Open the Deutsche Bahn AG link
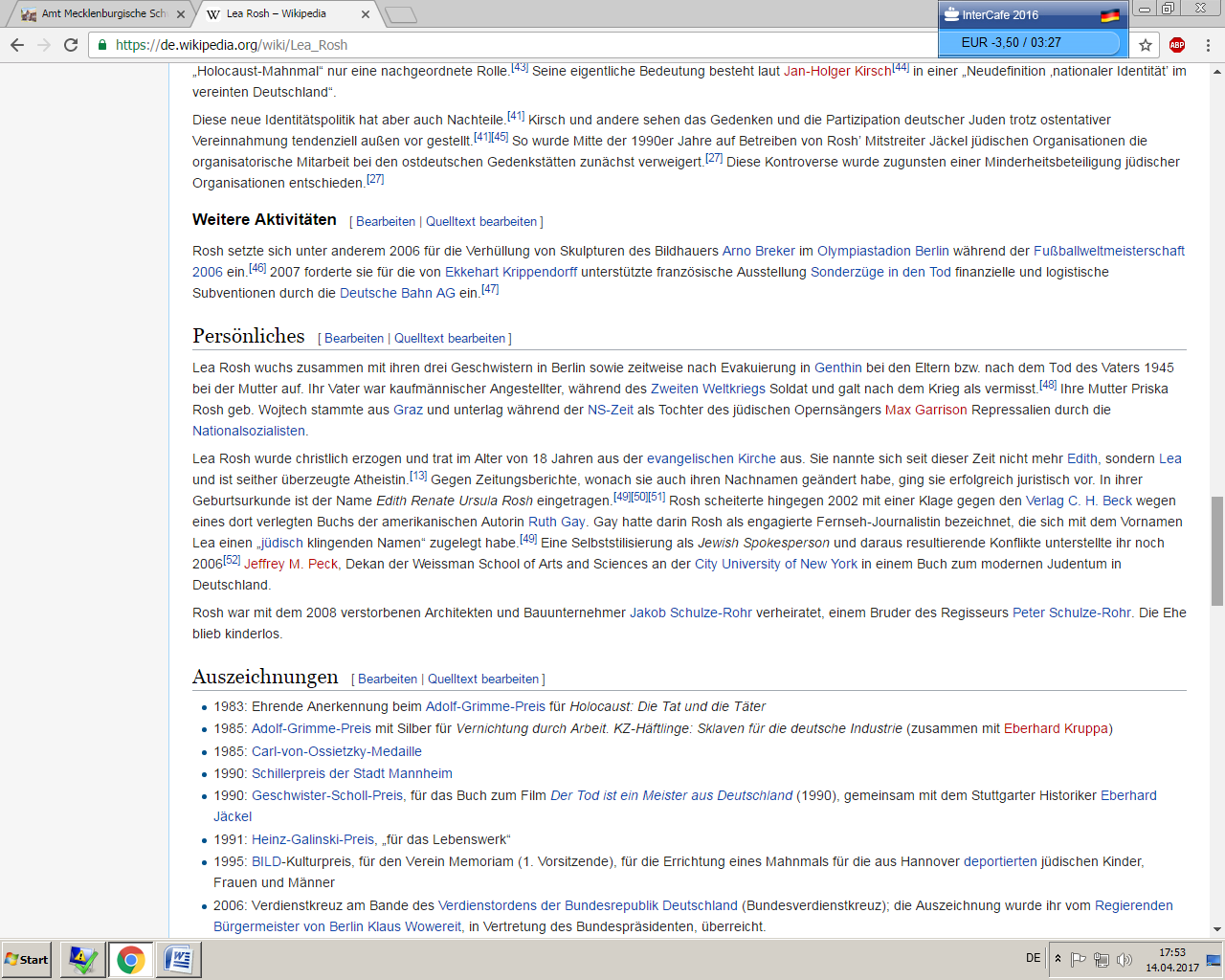 tap(397, 294)
